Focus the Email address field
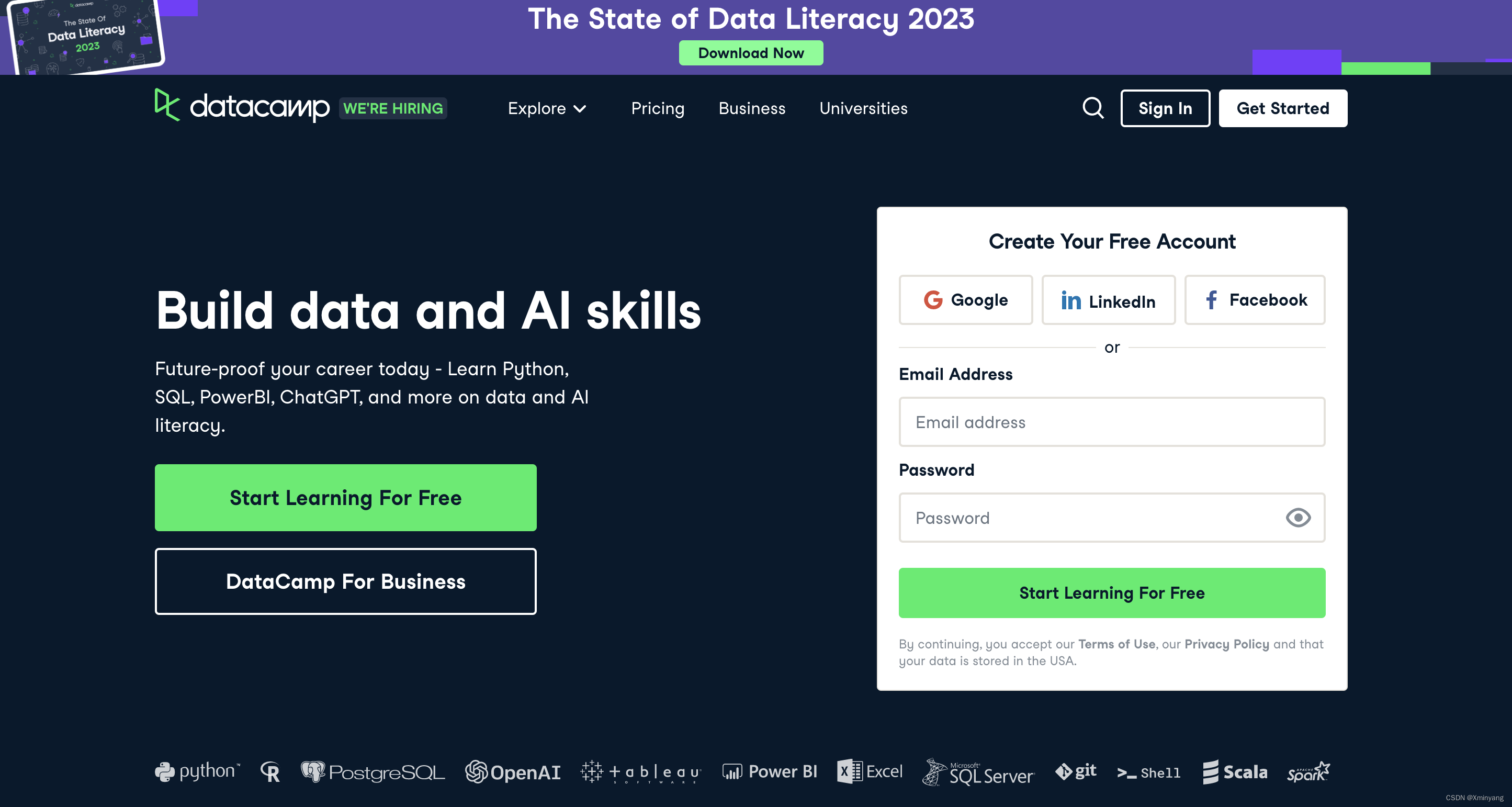The width and height of the screenshot is (1512, 807). pos(1111,422)
